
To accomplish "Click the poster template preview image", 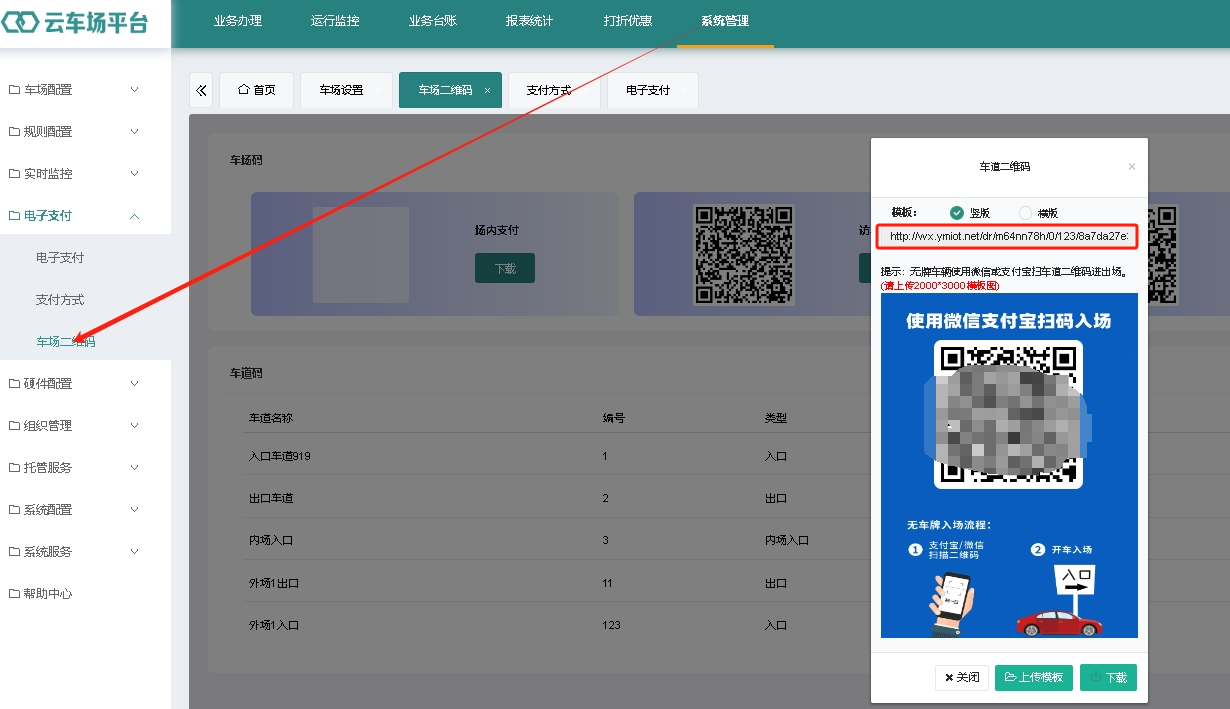I will [1009, 465].
